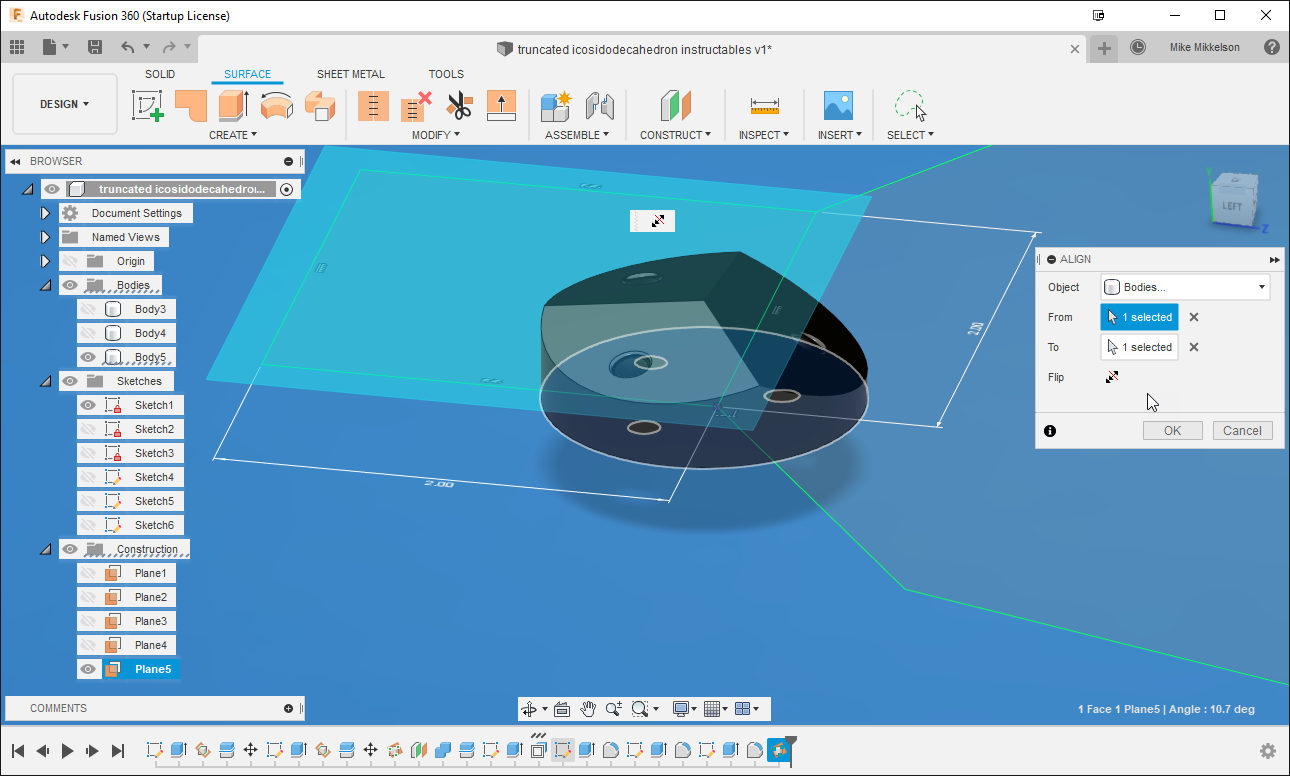The height and width of the screenshot is (776, 1290).
Task: Select the Pan tool in navigation bar
Action: [x=589, y=708]
